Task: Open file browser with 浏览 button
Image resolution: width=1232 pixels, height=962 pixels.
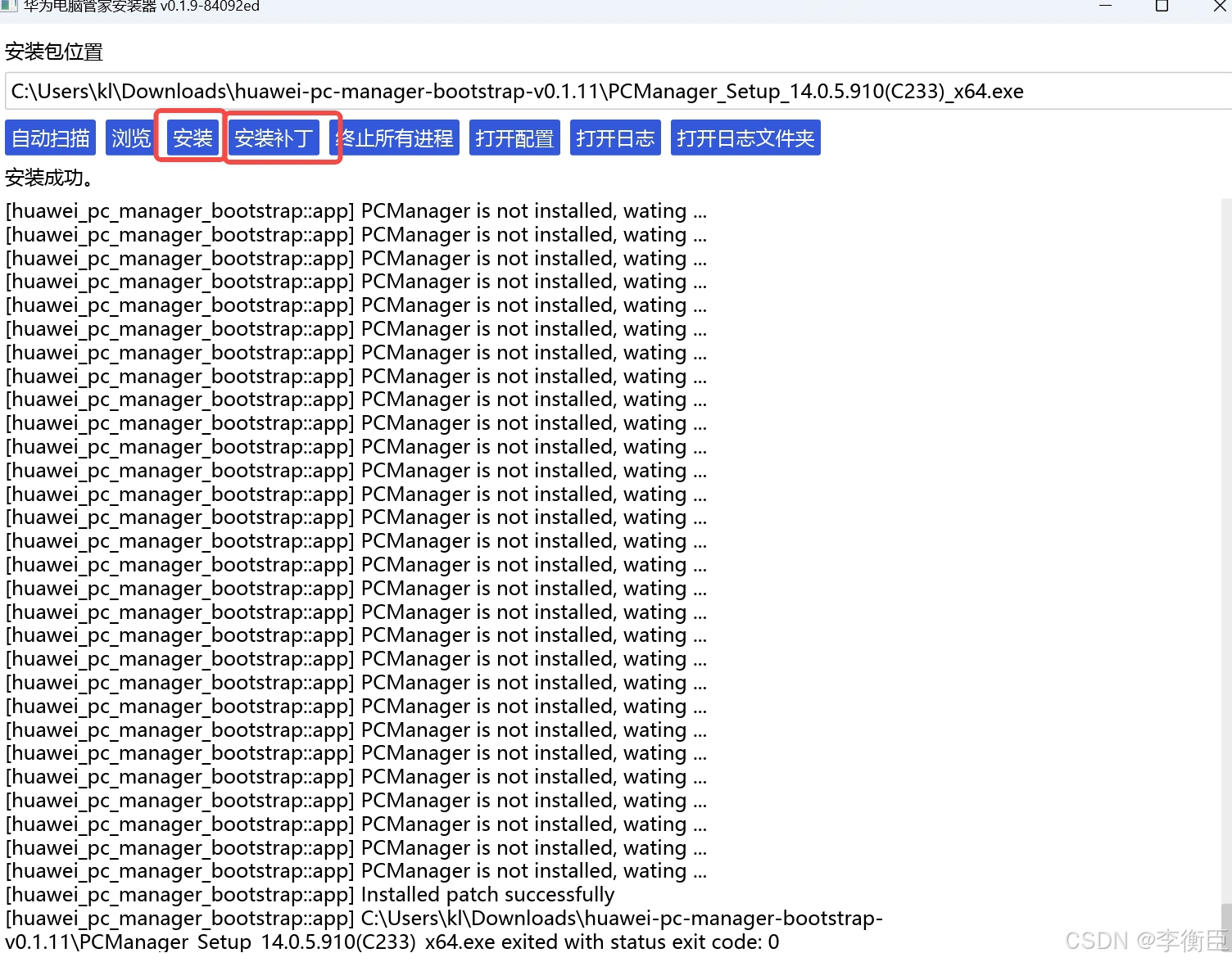Action: click(129, 138)
